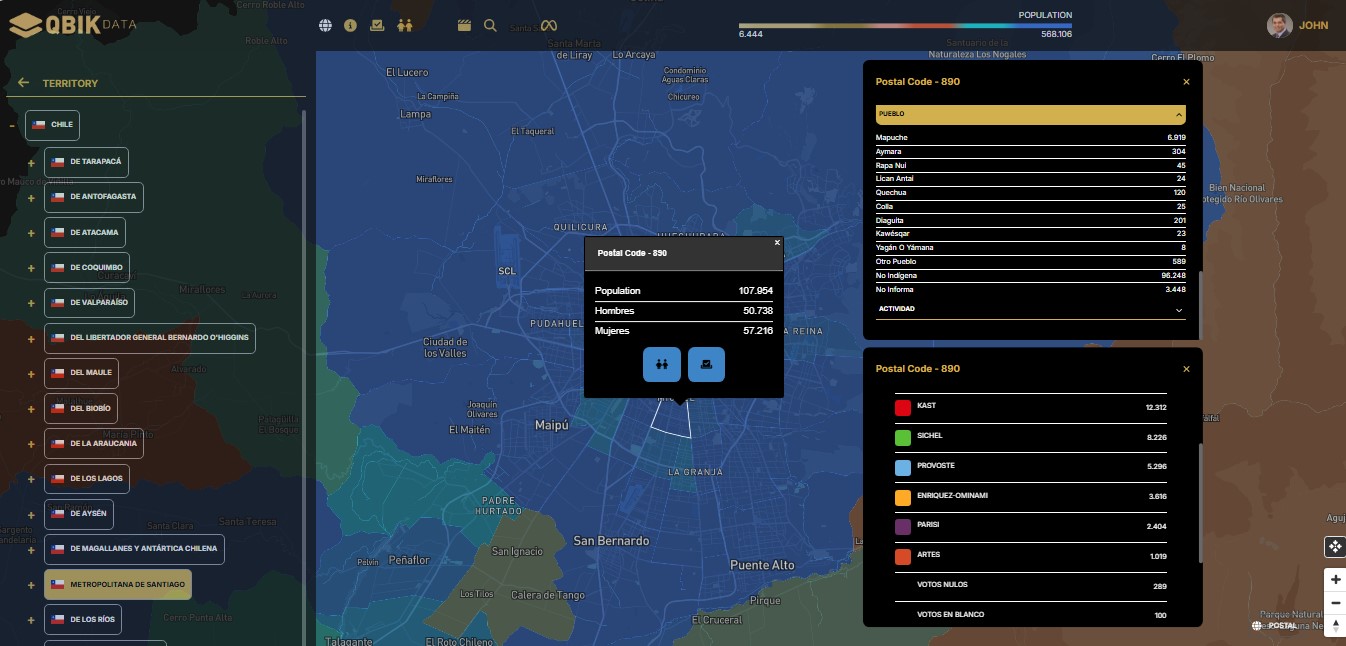
Task: Click the ballot box voting icon in toolbar
Action: click(377, 26)
